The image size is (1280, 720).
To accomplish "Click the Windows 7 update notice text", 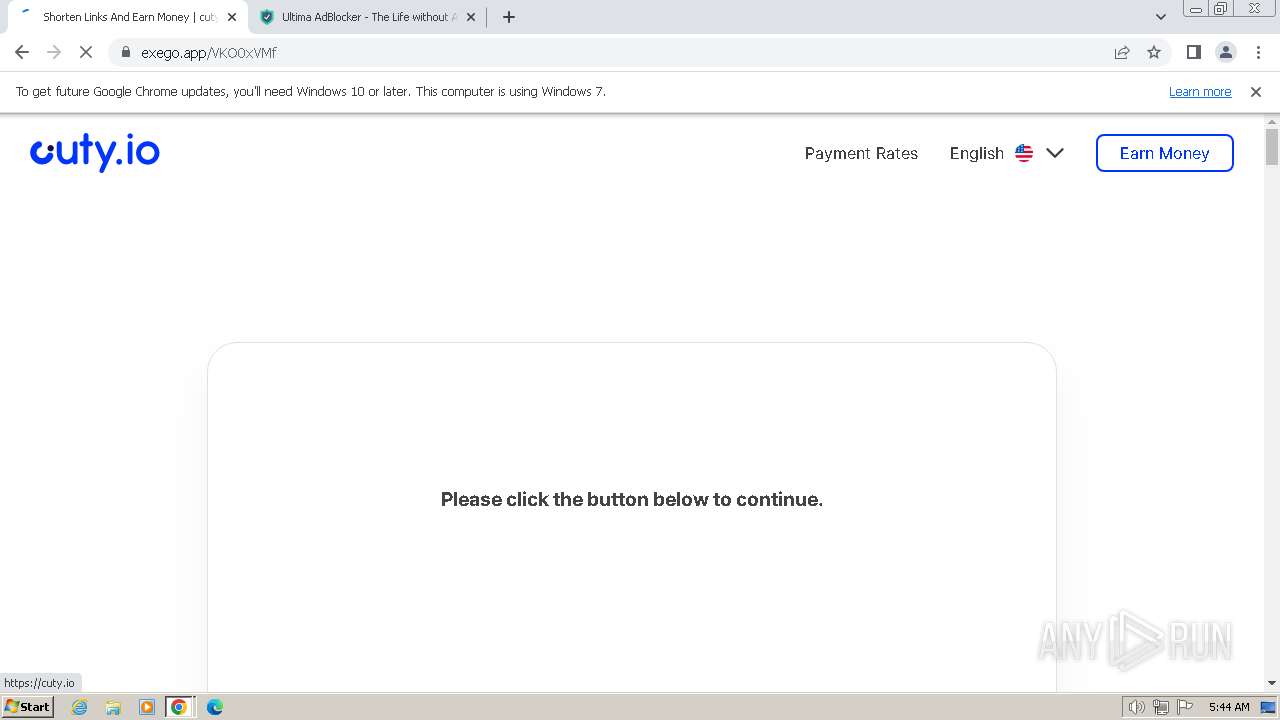I will [311, 91].
